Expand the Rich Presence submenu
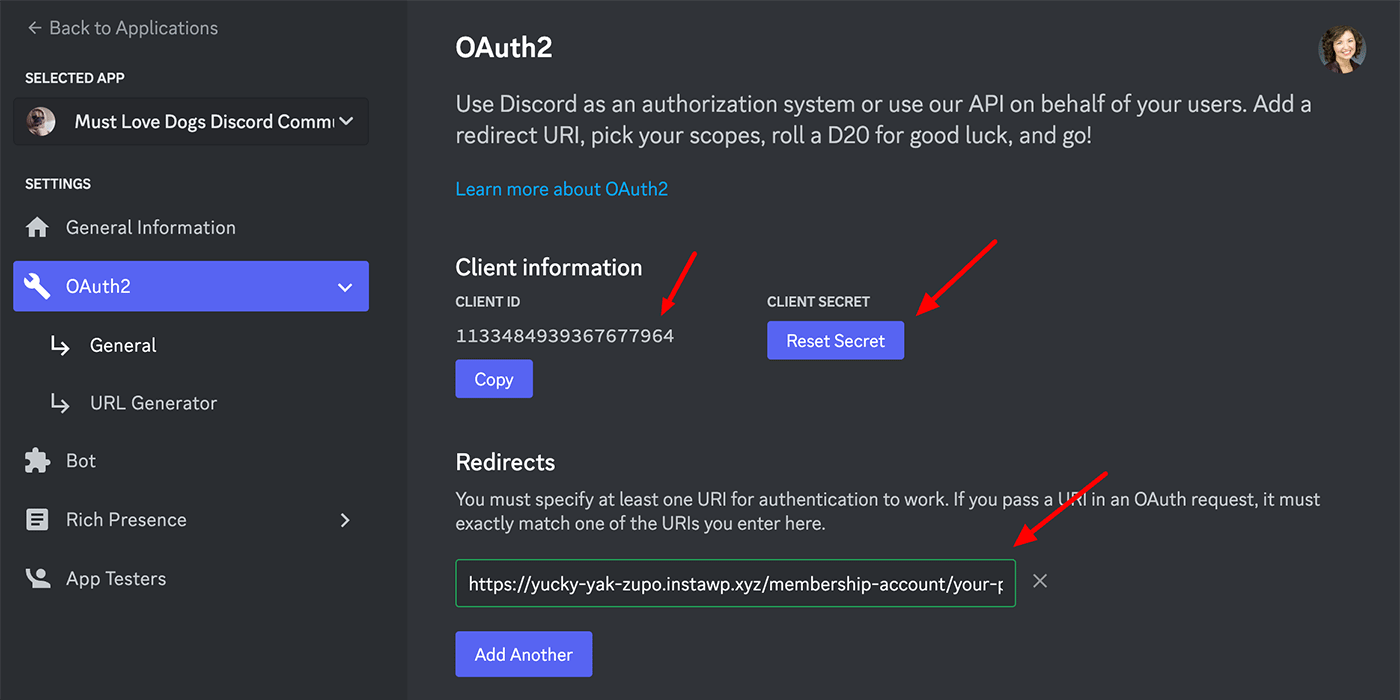Viewport: 1400px width, 700px height. click(344, 519)
